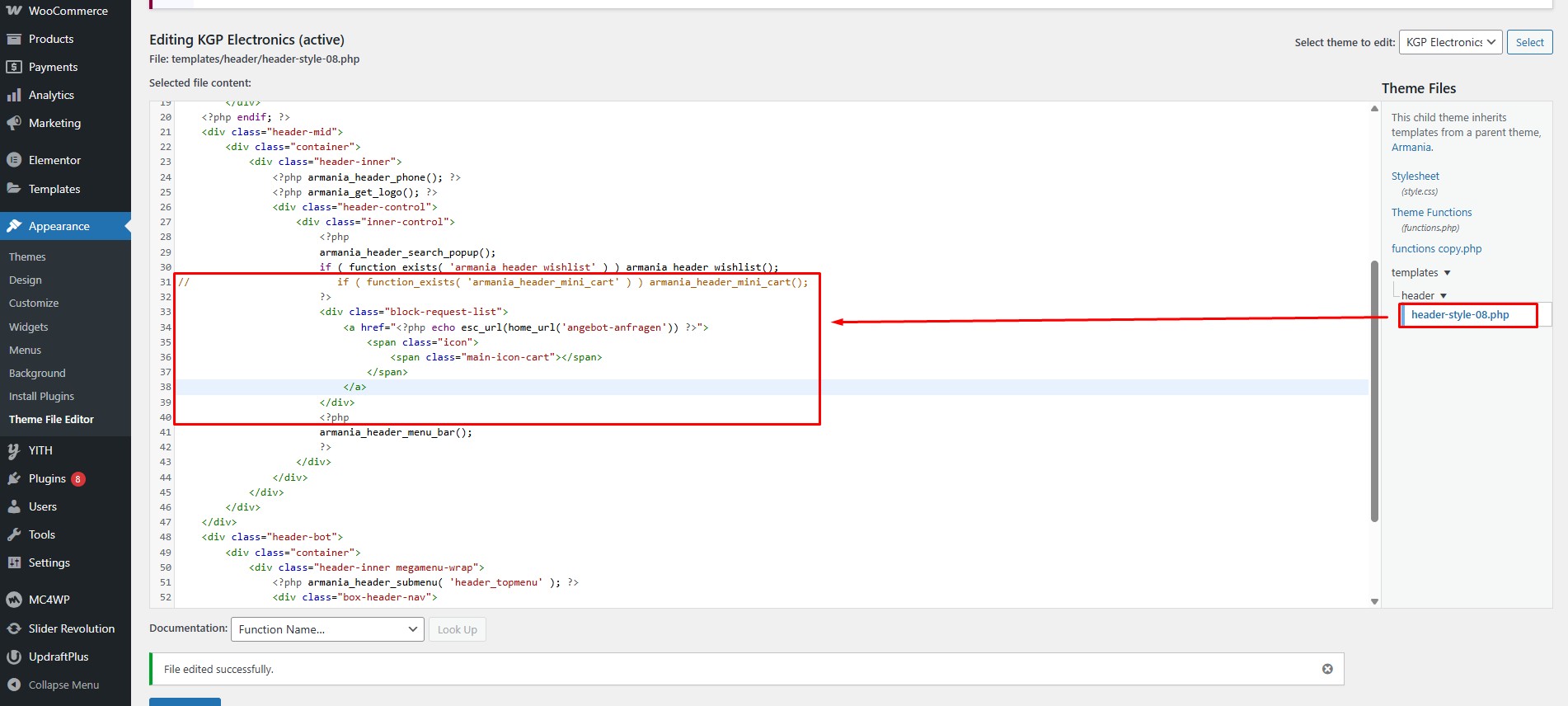Click the Analytics bar chart icon

coord(14,95)
